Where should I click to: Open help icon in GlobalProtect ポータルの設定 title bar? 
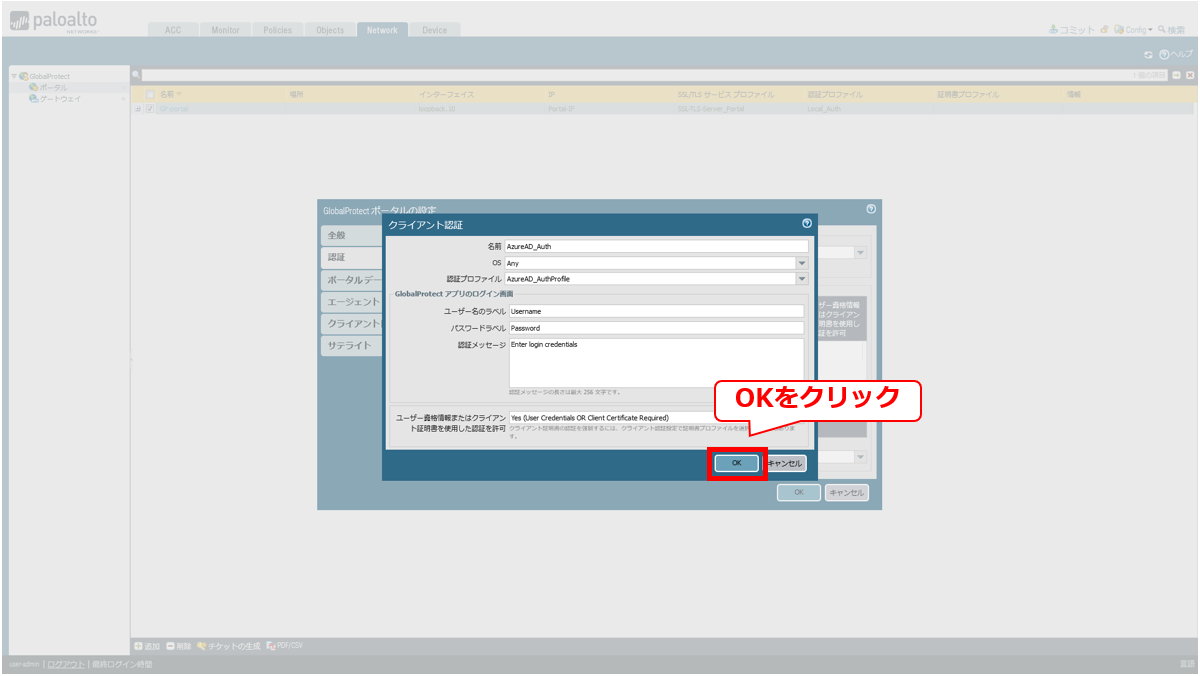[x=871, y=209]
